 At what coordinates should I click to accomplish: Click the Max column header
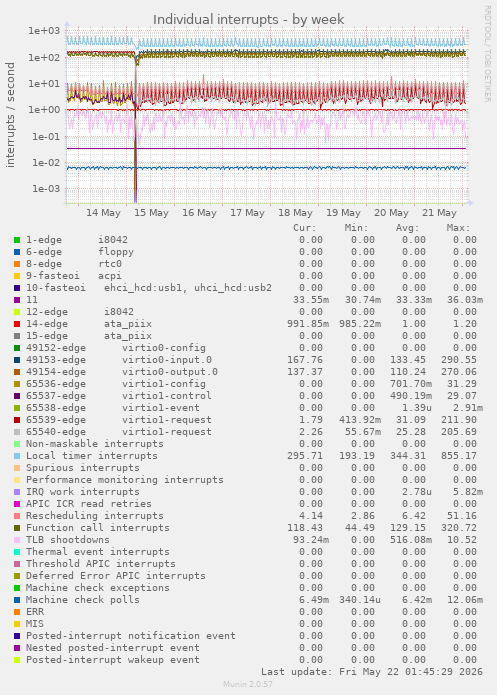(458, 228)
